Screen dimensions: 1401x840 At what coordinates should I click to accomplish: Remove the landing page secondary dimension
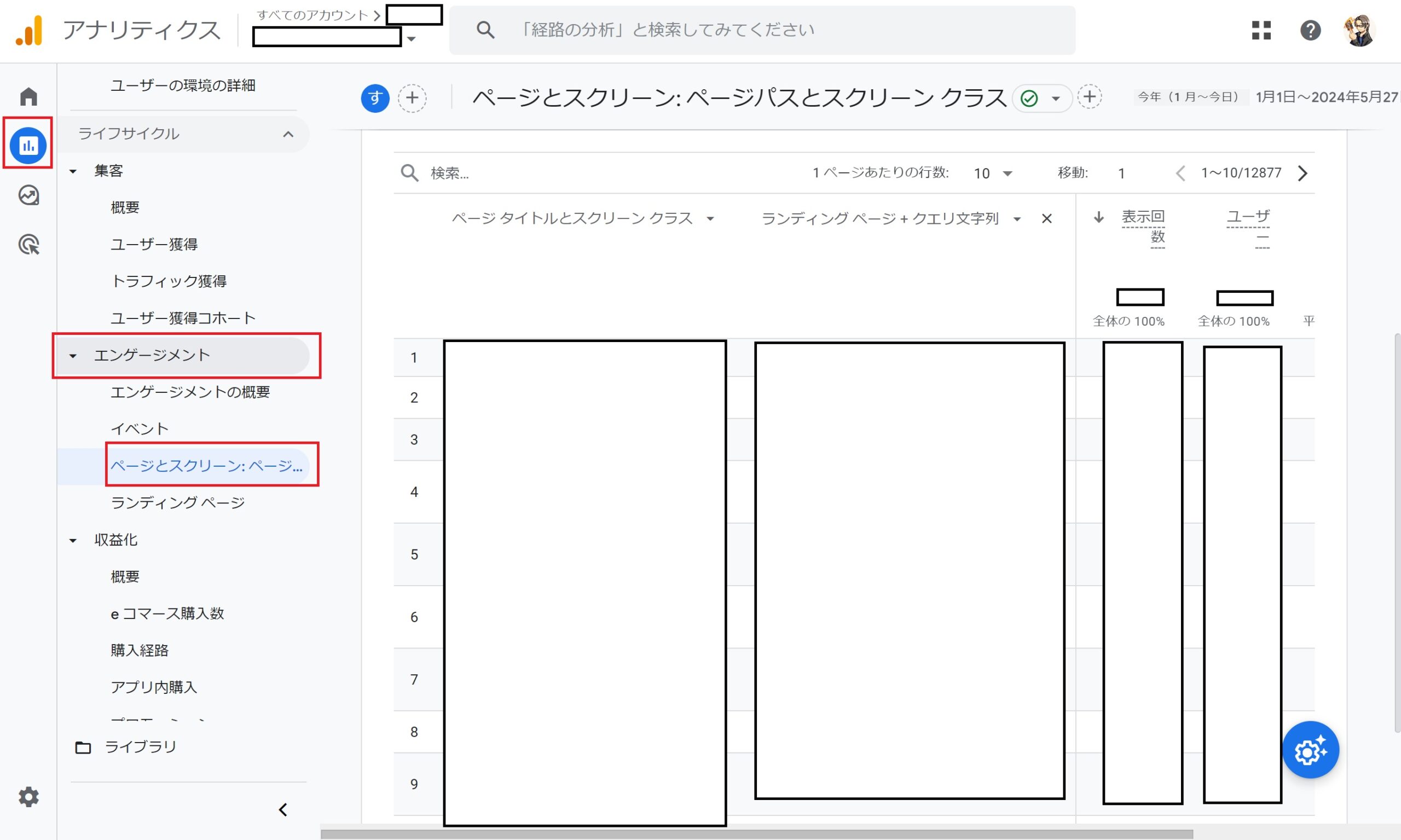coord(1047,218)
